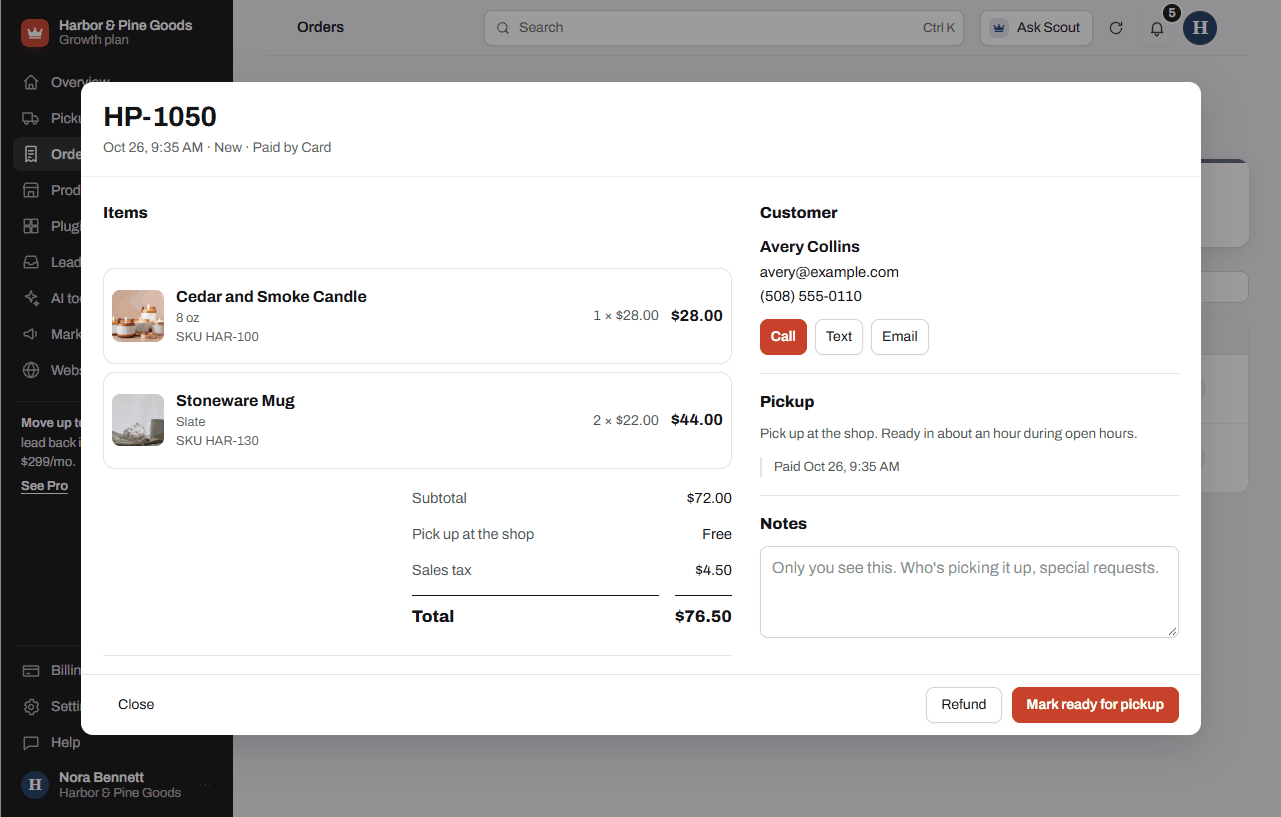Click the Ask Scout button
Screen dimensions: 1281x817
pos(1036,28)
